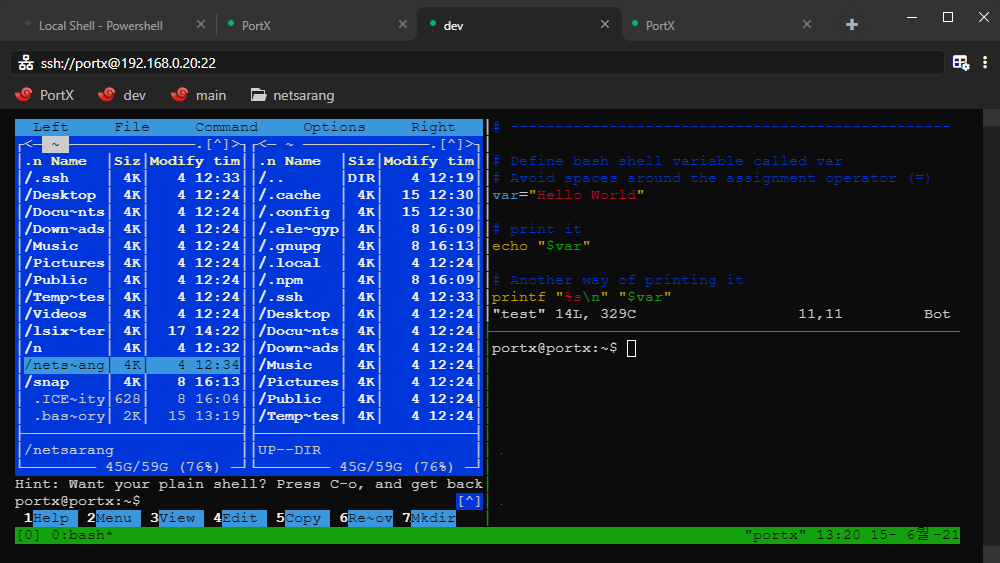The height and width of the screenshot is (563, 1000).
Task: Sort left panel by Name column header
Action: [x=68, y=161]
